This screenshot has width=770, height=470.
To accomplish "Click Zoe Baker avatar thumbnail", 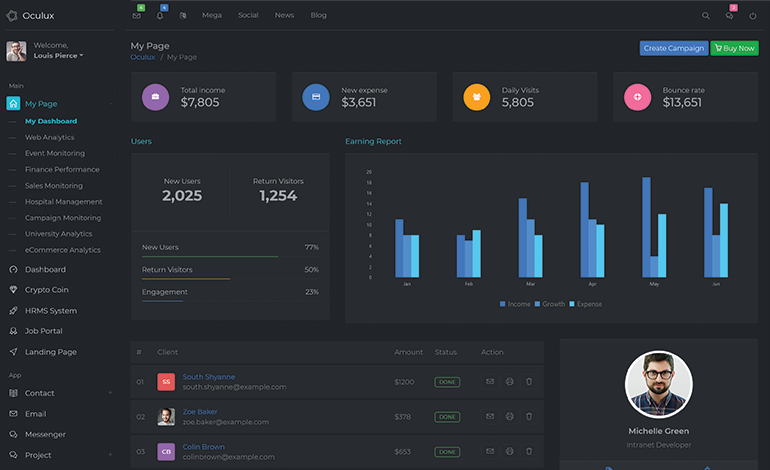I will click(x=166, y=416).
